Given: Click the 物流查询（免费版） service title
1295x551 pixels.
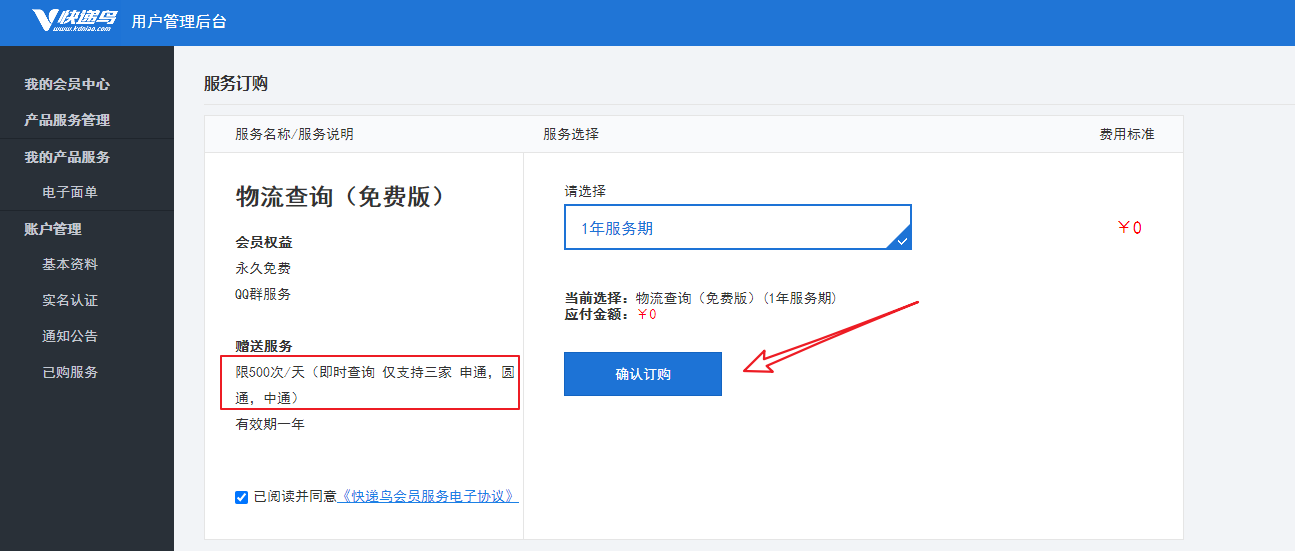Looking at the screenshot, I should pos(340,197).
